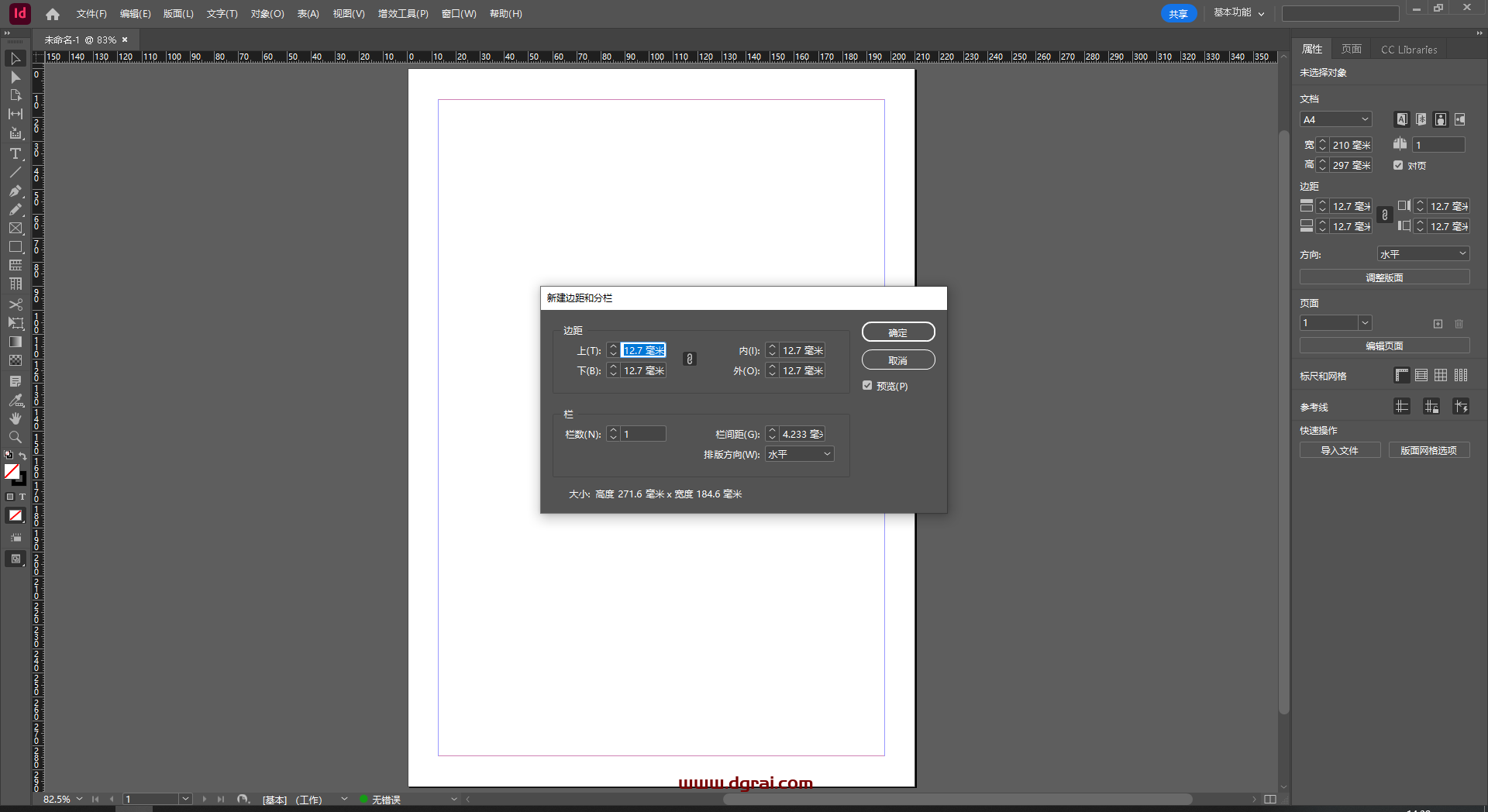Click the add page icon in Properties
The height and width of the screenshot is (812, 1488).
(x=1438, y=324)
